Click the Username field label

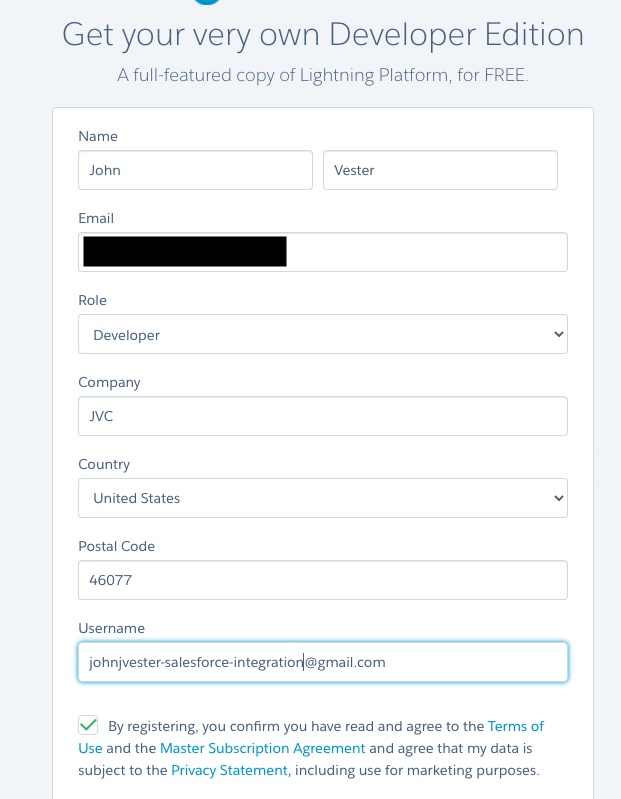pyautogui.click(x=111, y=628)
